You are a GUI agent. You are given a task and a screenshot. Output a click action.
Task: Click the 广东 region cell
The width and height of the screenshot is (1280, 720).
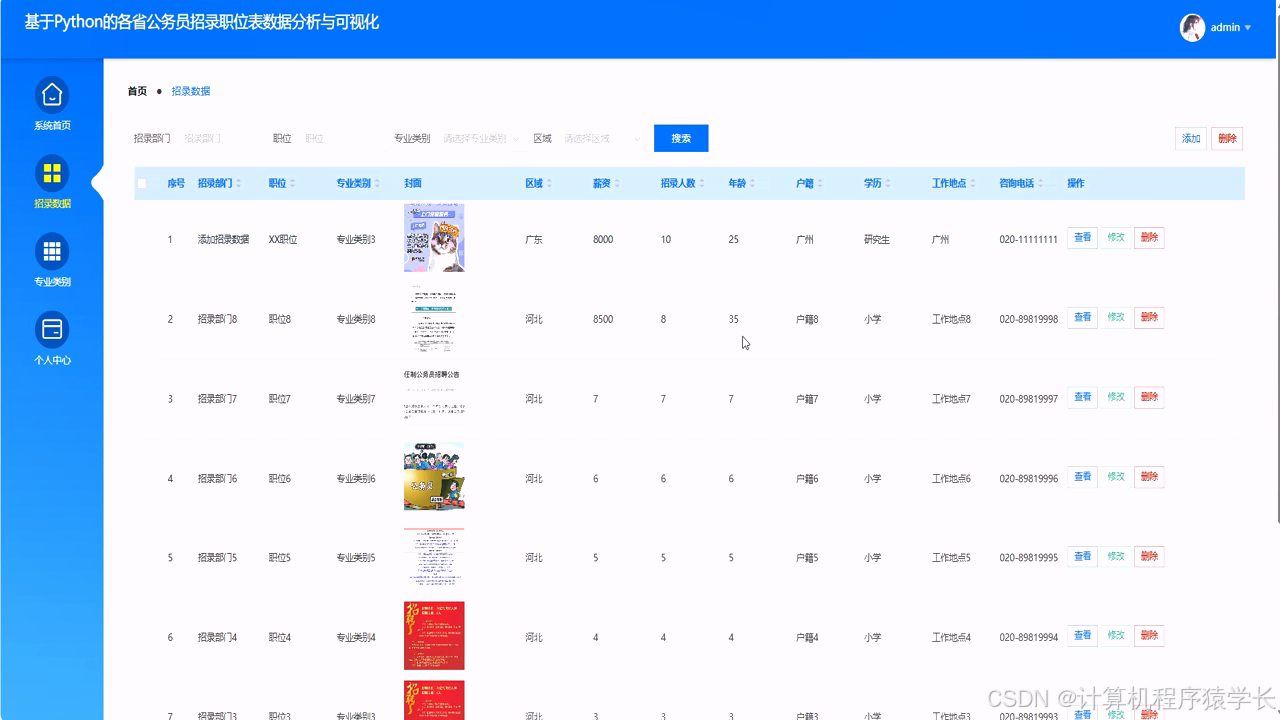coord(534,240)
